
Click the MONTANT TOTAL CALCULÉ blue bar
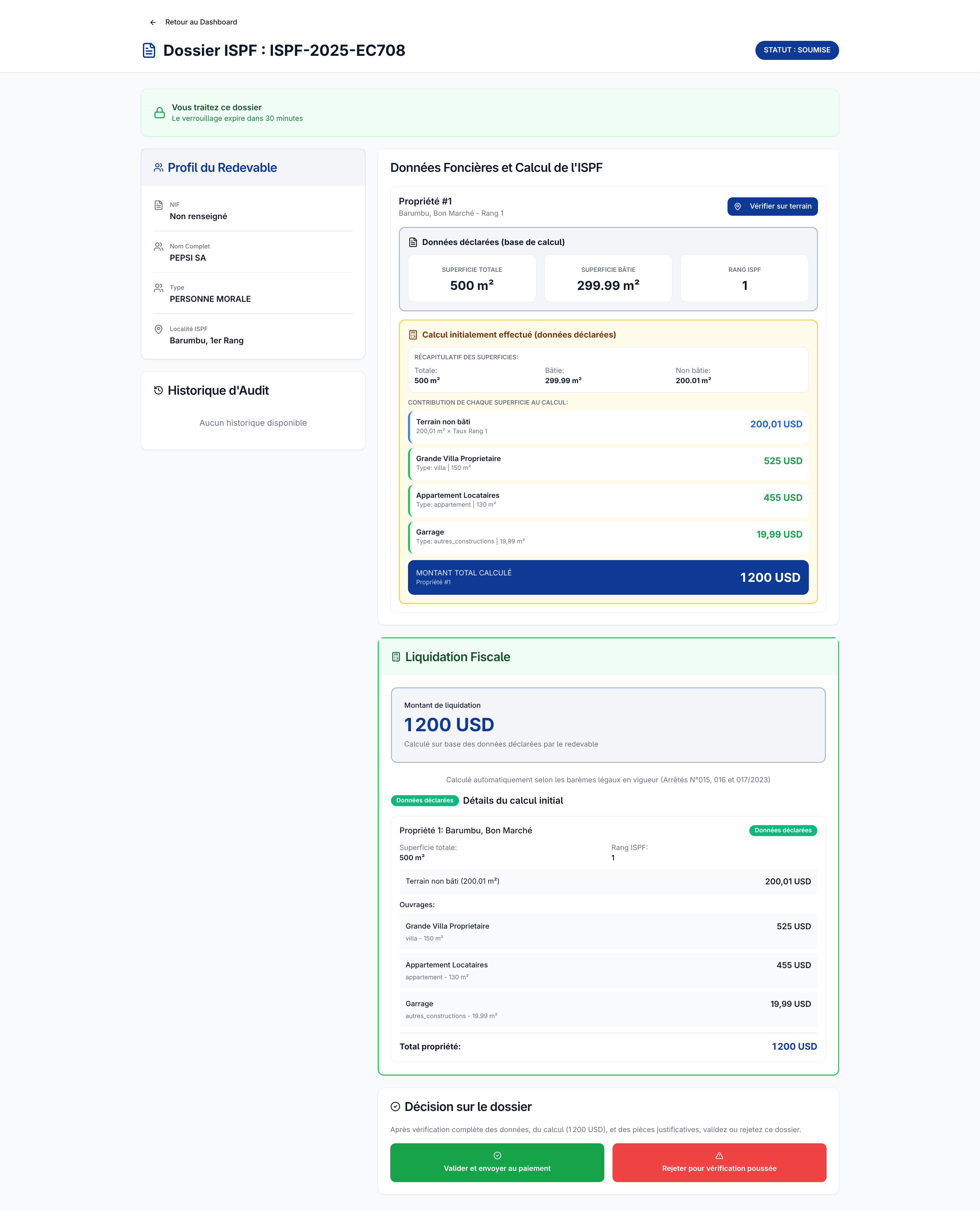tap(608, 577)
